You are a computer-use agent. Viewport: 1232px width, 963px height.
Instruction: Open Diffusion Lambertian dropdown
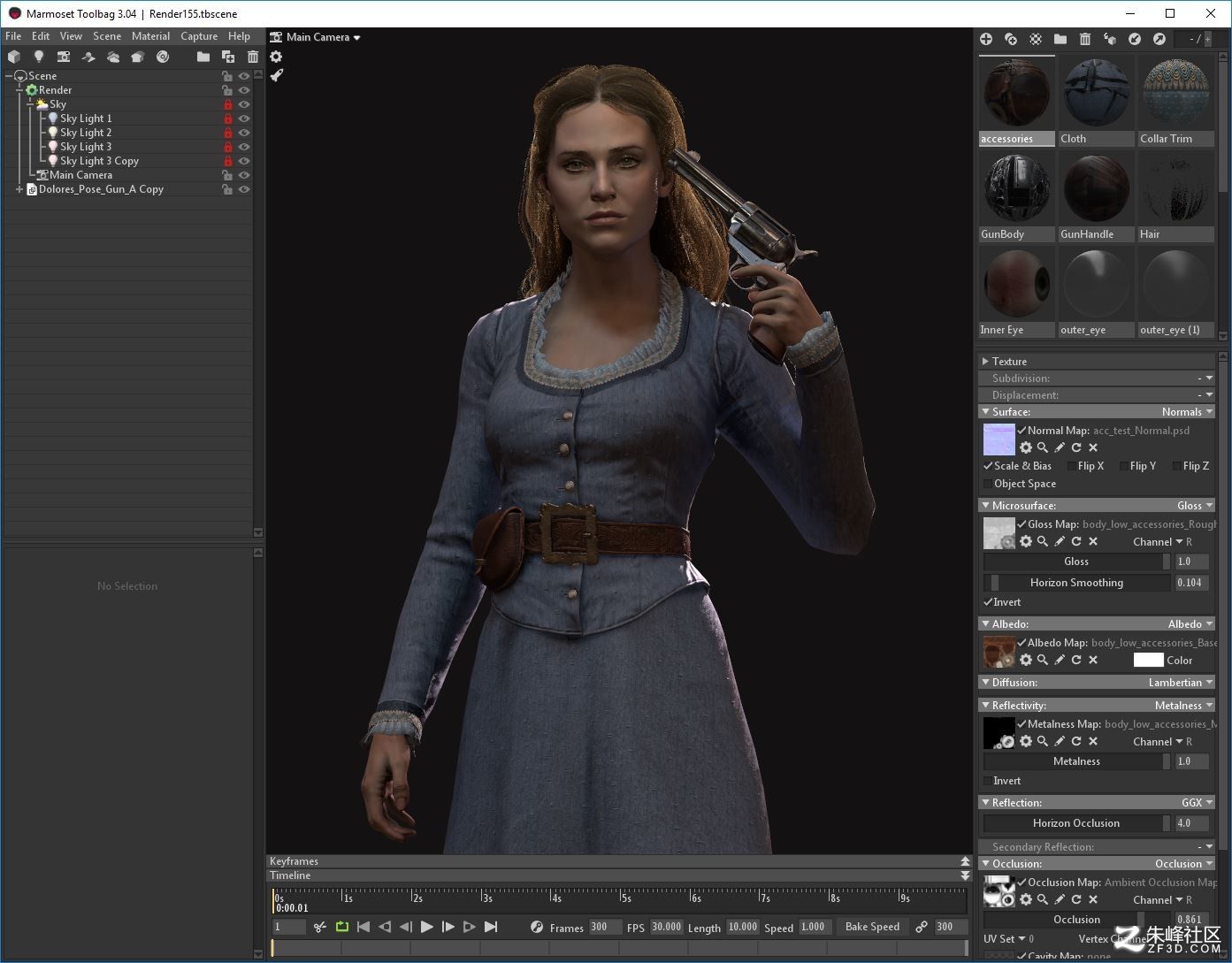point(1181,683)
